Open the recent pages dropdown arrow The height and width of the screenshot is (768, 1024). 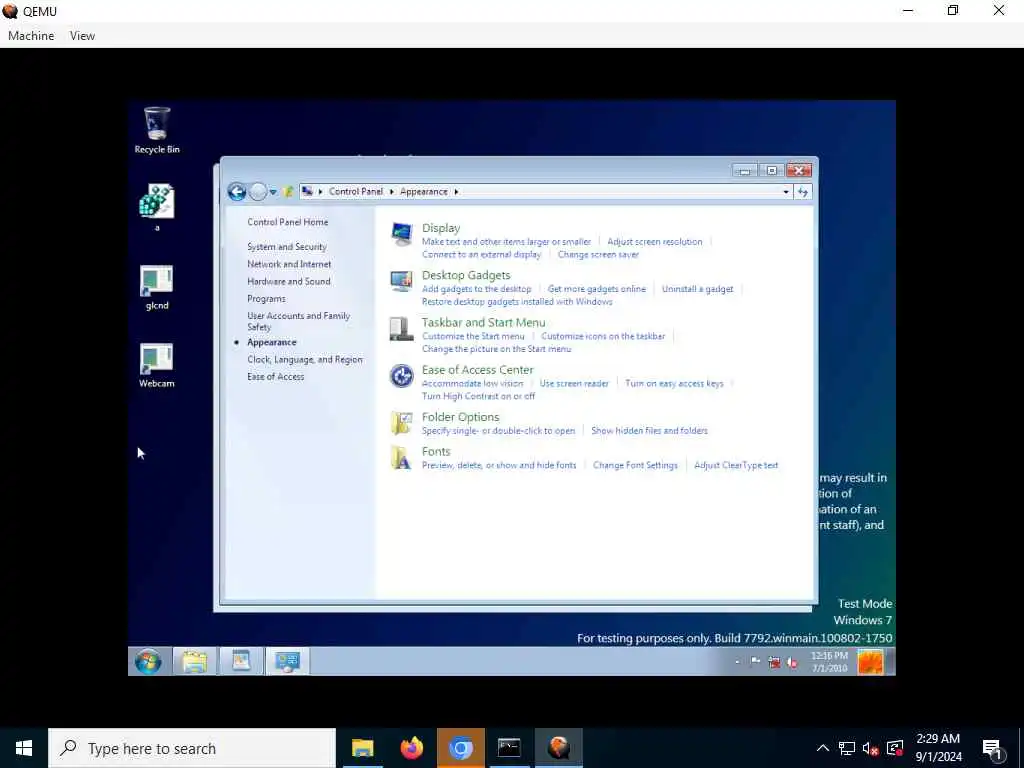point(273,192)
